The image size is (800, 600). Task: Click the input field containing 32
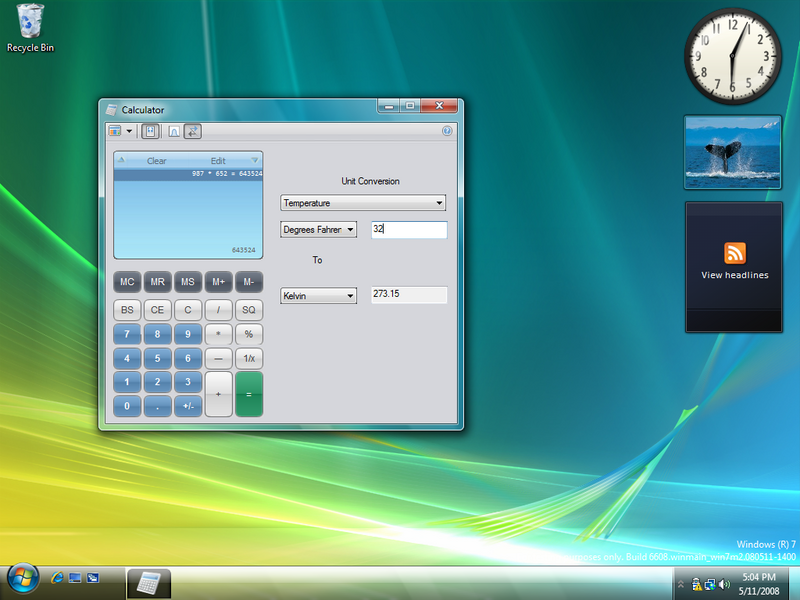click(x=409, y=230)
